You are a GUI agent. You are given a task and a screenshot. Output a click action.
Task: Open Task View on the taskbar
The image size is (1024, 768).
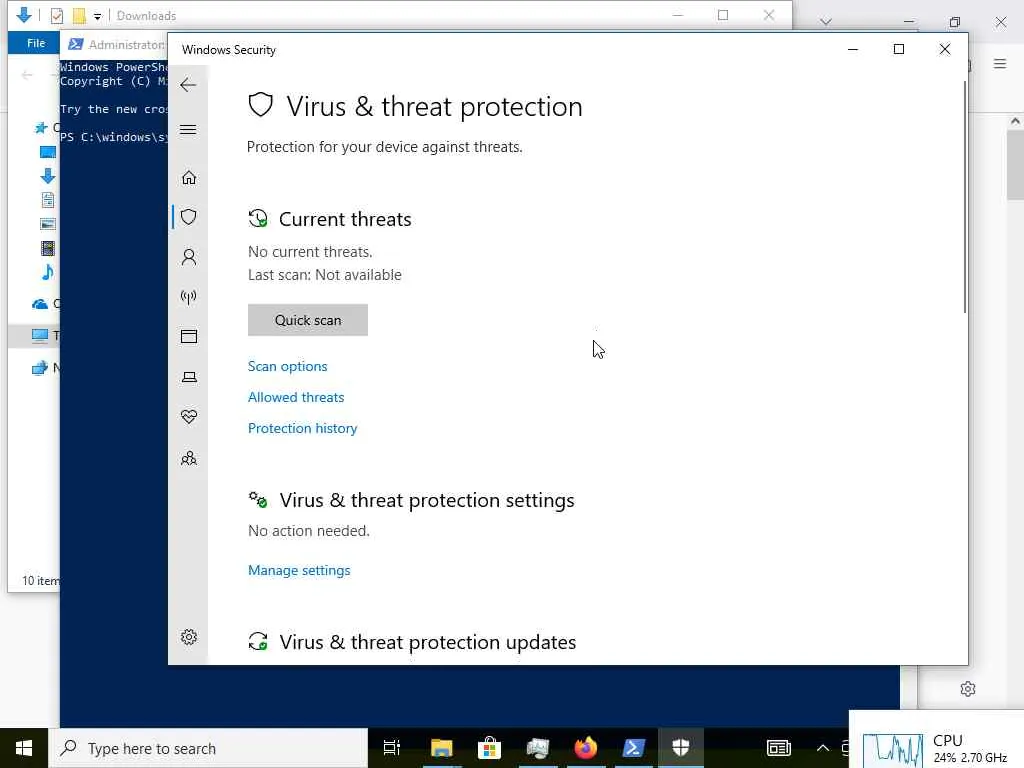pos(392,748)
